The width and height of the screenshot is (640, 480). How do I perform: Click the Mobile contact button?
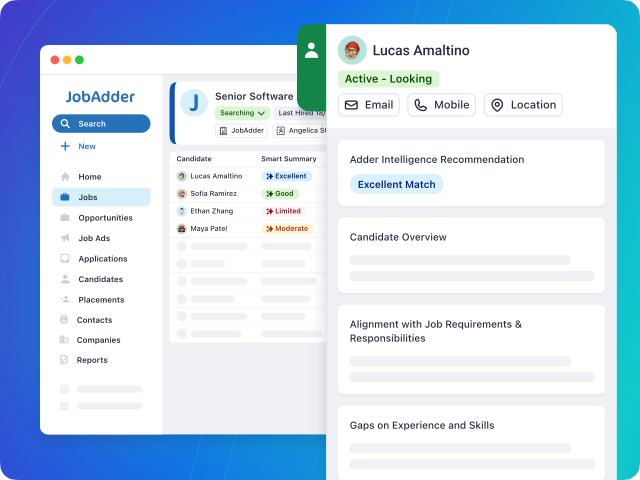click(441, 105)
